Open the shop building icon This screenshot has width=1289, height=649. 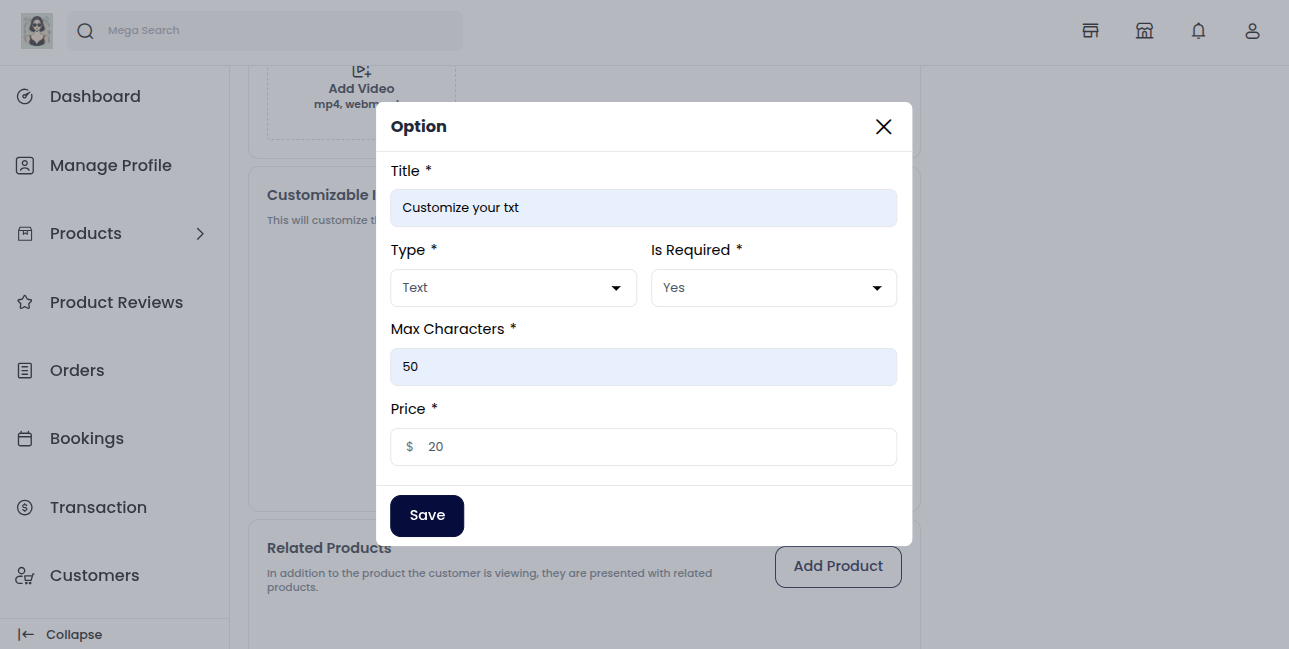(x=1145, y=31)
